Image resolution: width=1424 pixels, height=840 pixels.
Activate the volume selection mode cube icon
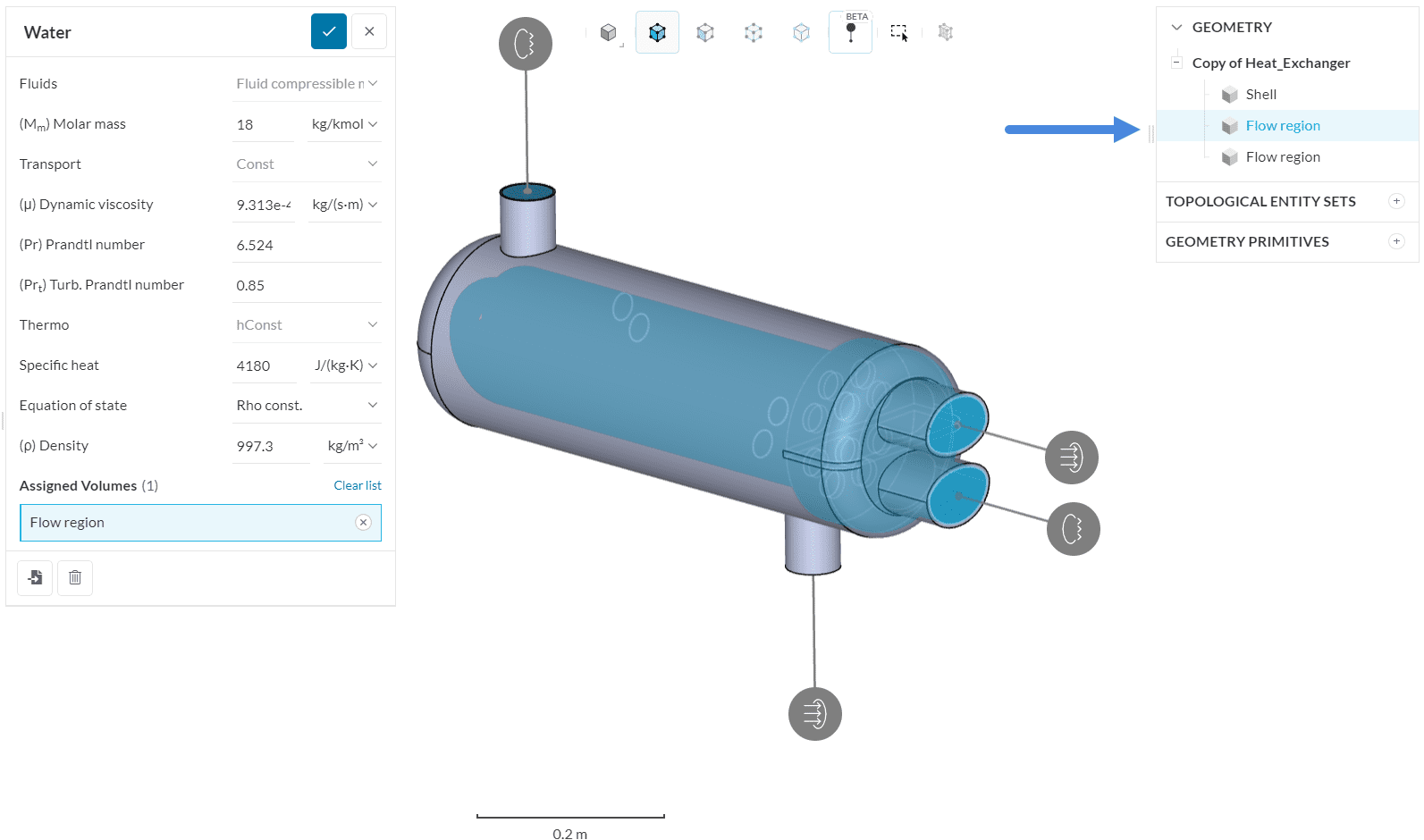pos(657,33)
